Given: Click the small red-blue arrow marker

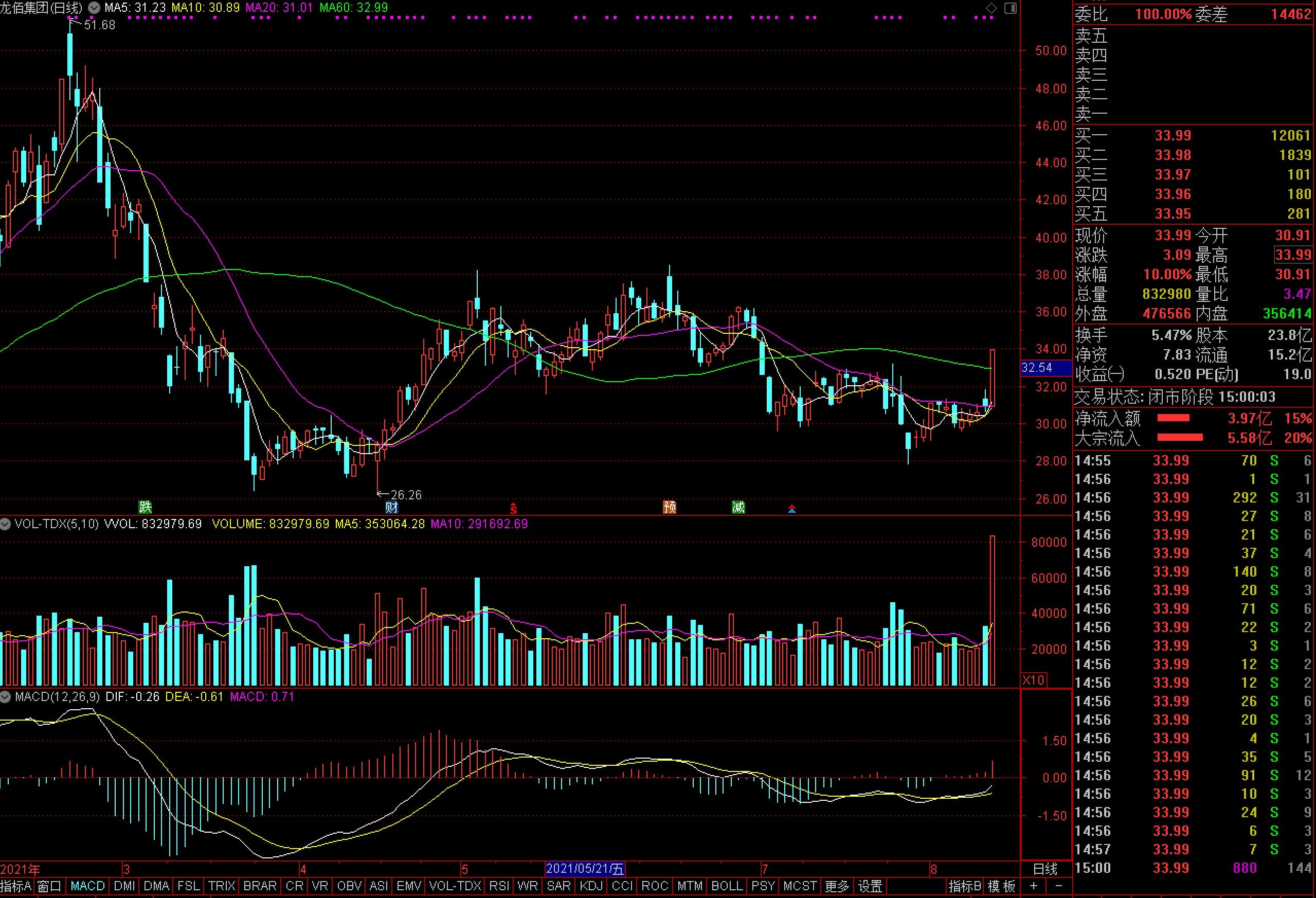Looking at the screenshot, I should point(791,509).
